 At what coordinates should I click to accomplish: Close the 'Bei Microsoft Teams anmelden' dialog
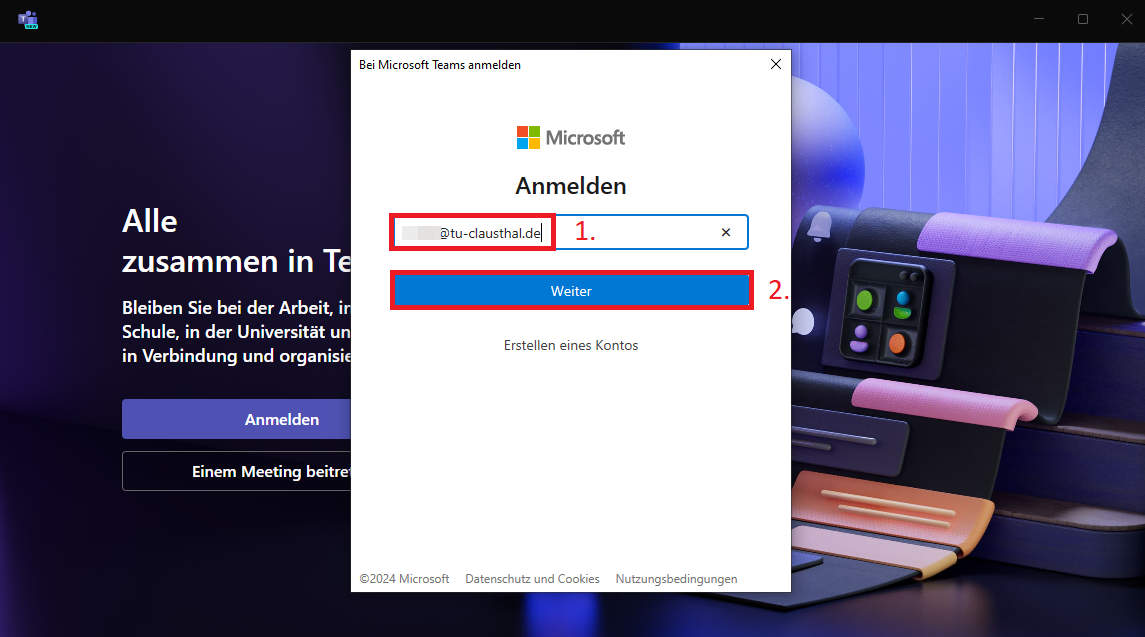(775, 65)
